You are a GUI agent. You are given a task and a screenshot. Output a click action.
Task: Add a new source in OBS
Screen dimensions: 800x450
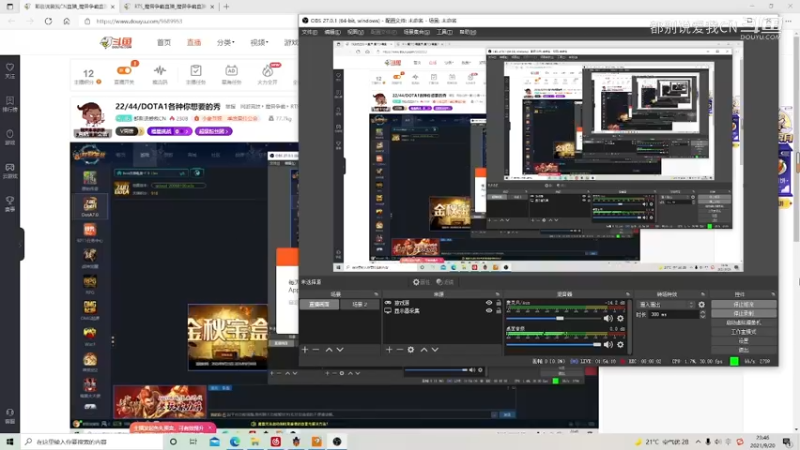tap(389, 349)
